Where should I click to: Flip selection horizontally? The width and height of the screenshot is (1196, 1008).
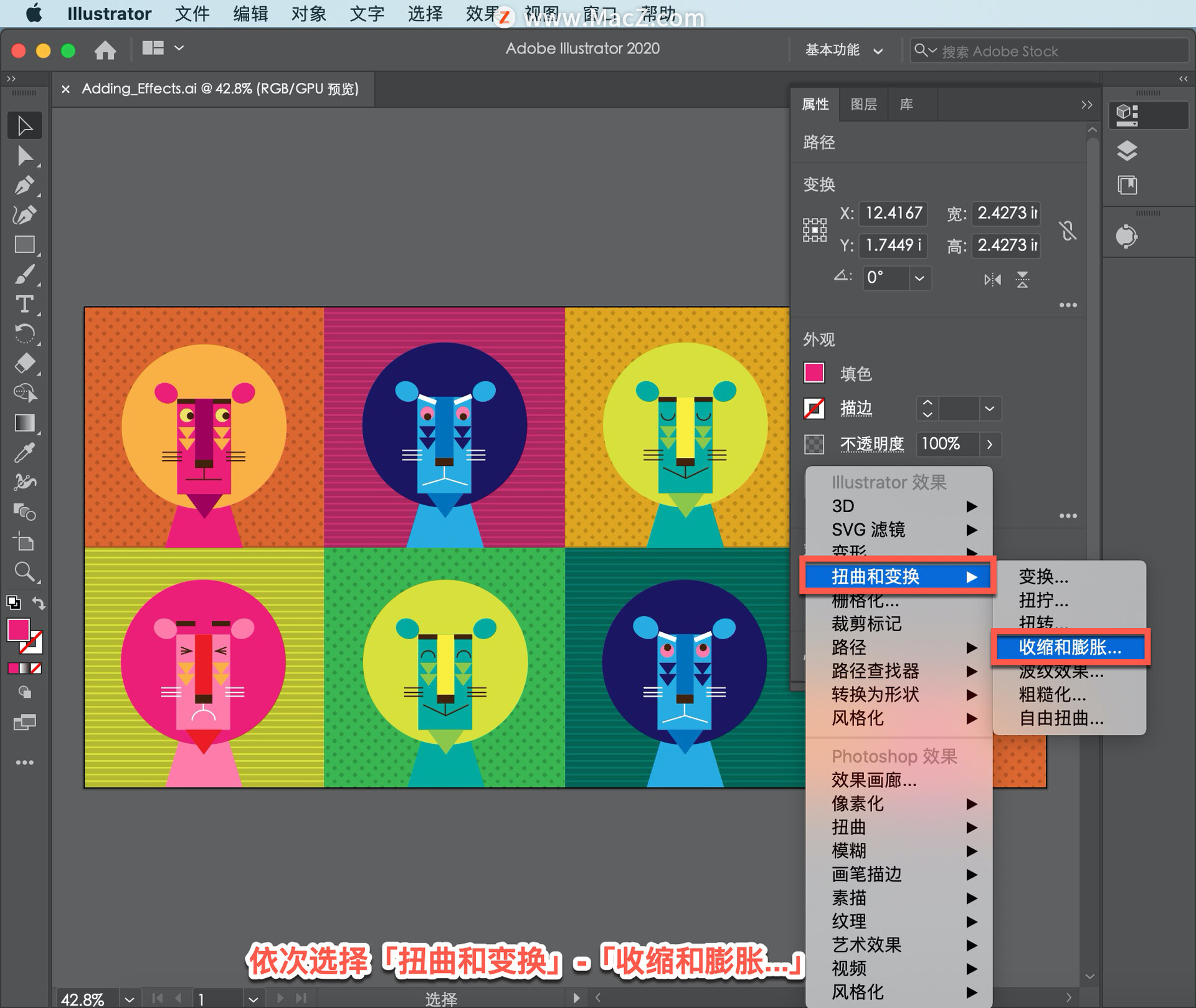coord(992,279)
